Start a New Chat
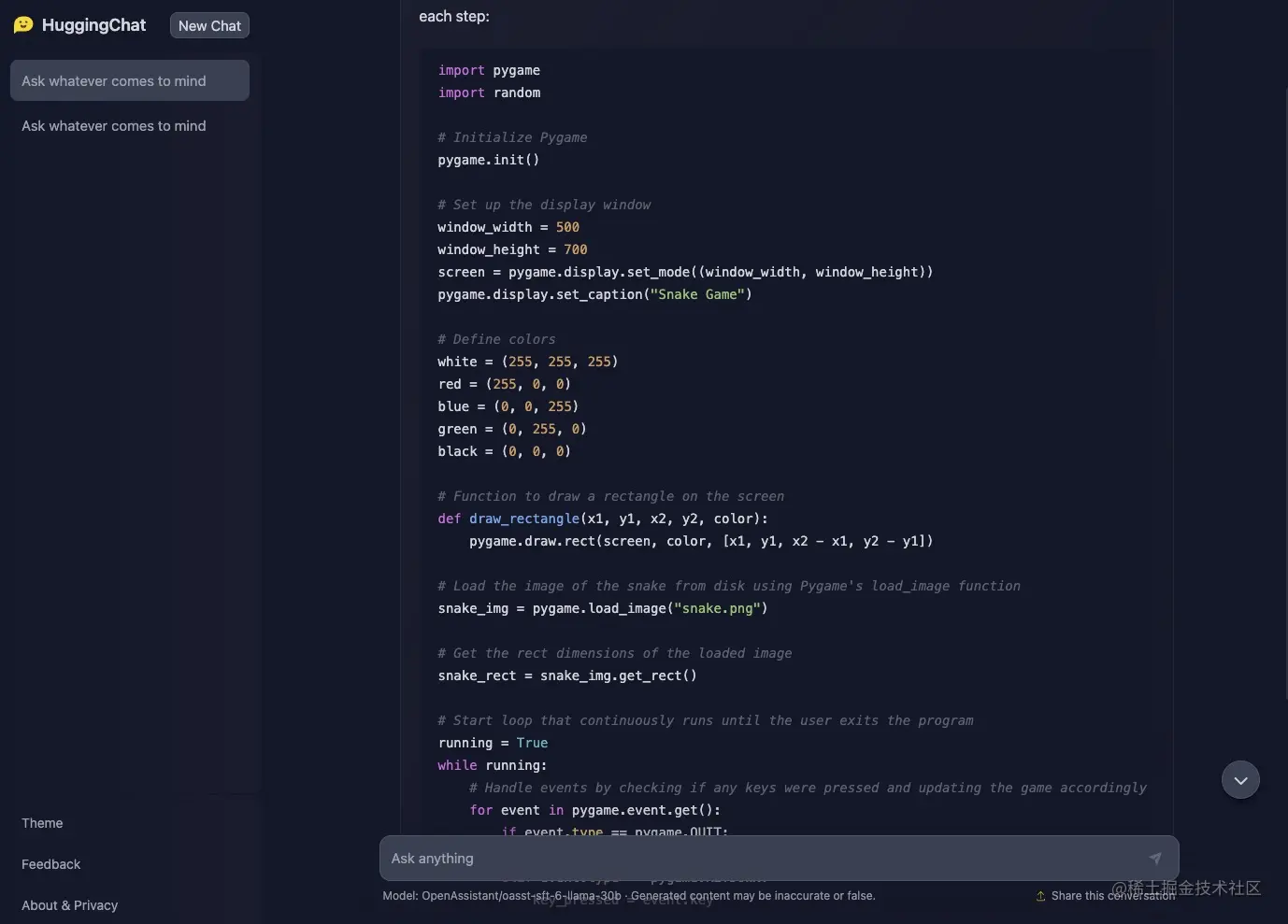This screenshot has width=1288, height=924. (x=209, y=26)
